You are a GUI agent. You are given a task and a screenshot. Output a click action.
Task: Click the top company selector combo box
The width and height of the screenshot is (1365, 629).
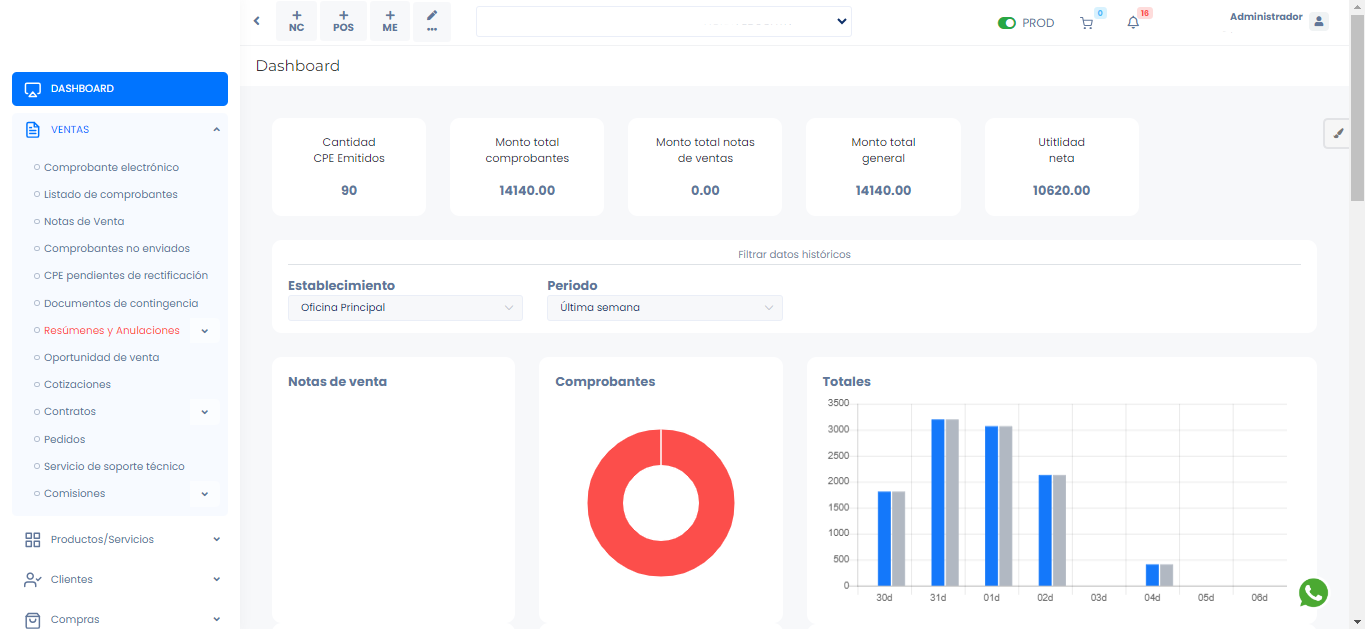click(663, 21)
